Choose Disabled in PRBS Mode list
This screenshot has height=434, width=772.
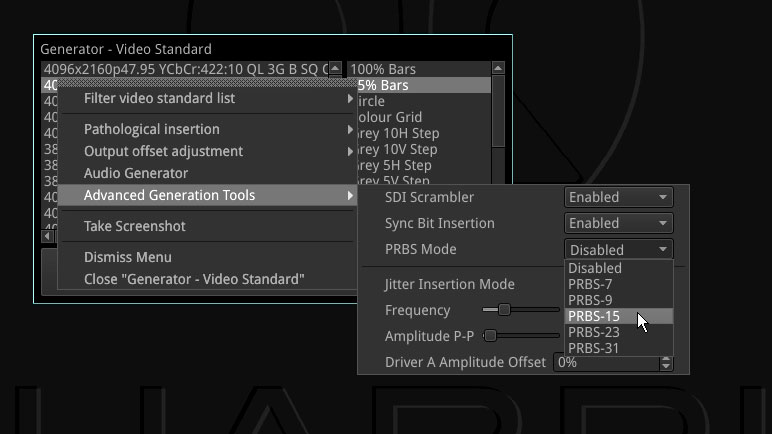point(618,268)
